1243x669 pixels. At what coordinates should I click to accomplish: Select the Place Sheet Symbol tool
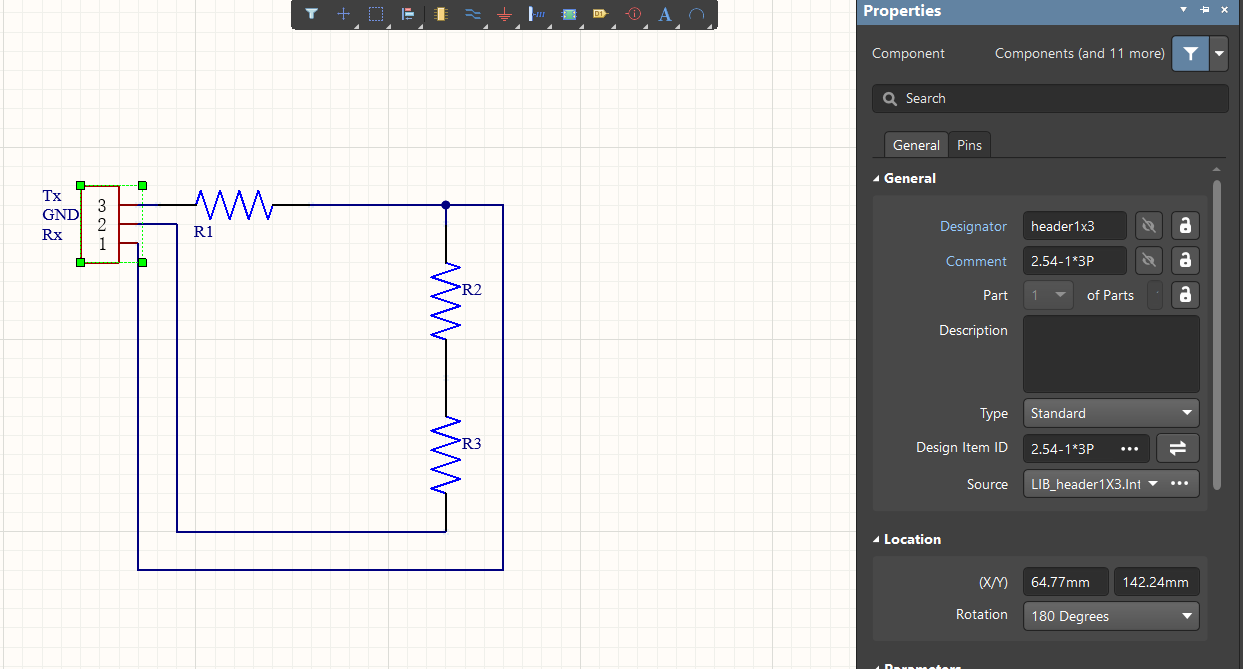[569, 14]
